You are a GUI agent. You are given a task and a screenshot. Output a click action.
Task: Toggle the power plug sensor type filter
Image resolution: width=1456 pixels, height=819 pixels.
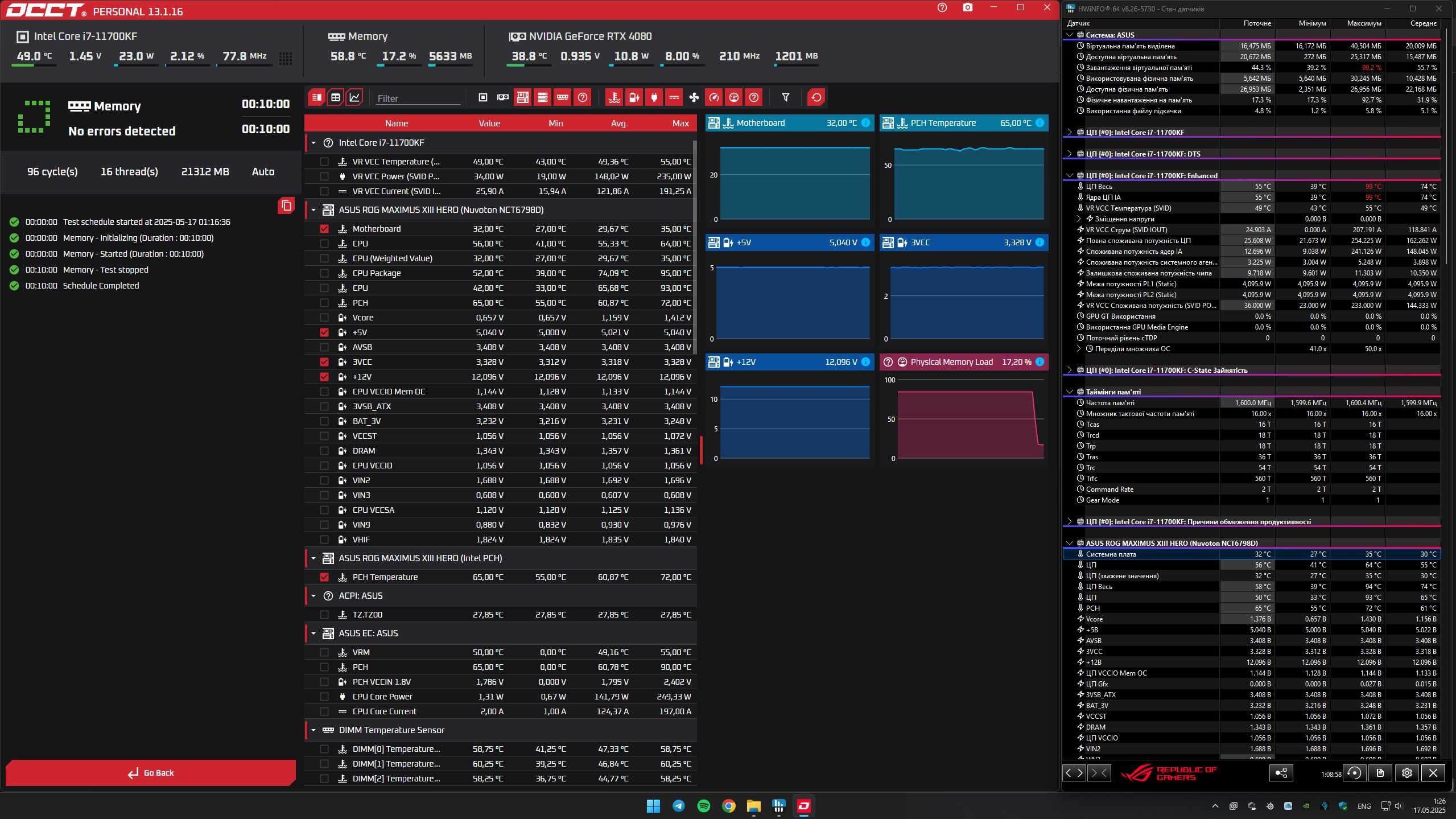click(654, 97)
